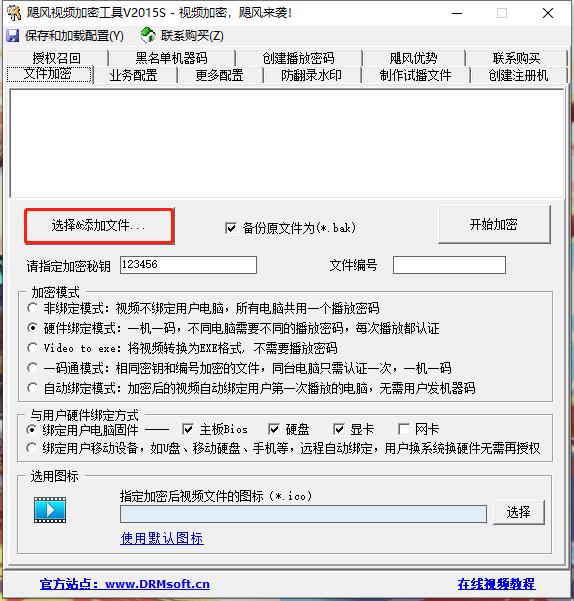Select 绑定用户移动设备 radio option
The height and width of the screenshot is (601, 574).
point(31,448)
